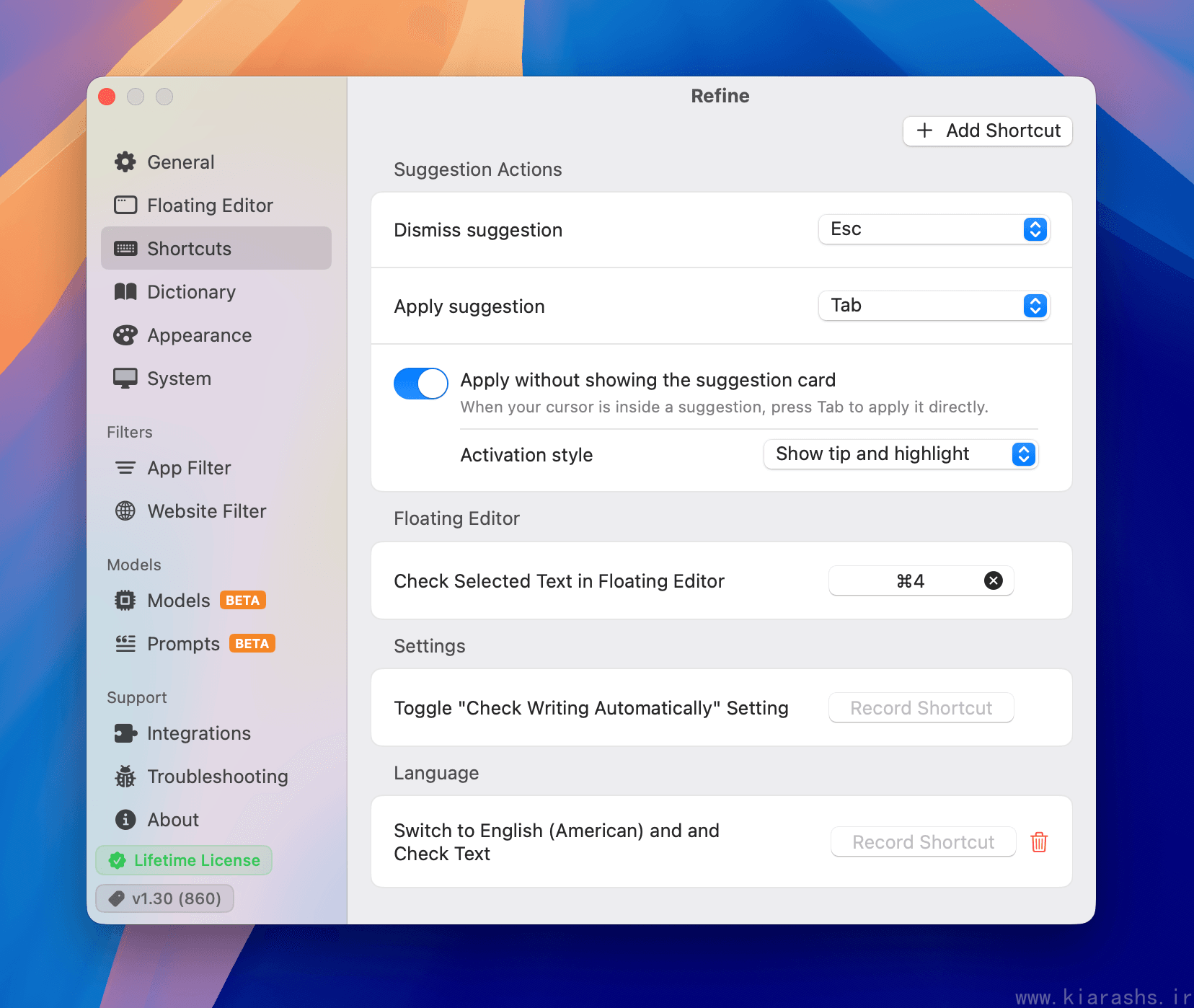Clear the ⌘4 shortcut with the X icon
The image size is (1194, 1008).
(x=994, y=580)
